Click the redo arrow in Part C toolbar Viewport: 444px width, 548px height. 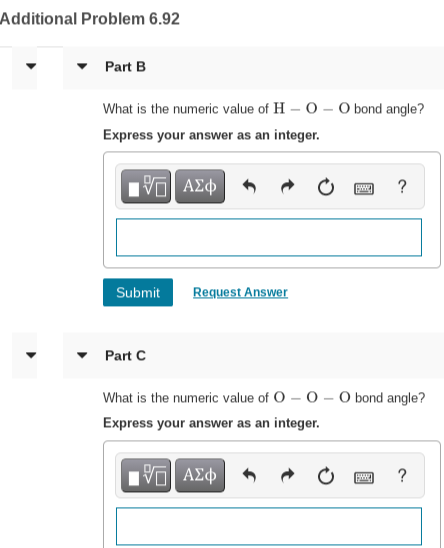point(287,476)
